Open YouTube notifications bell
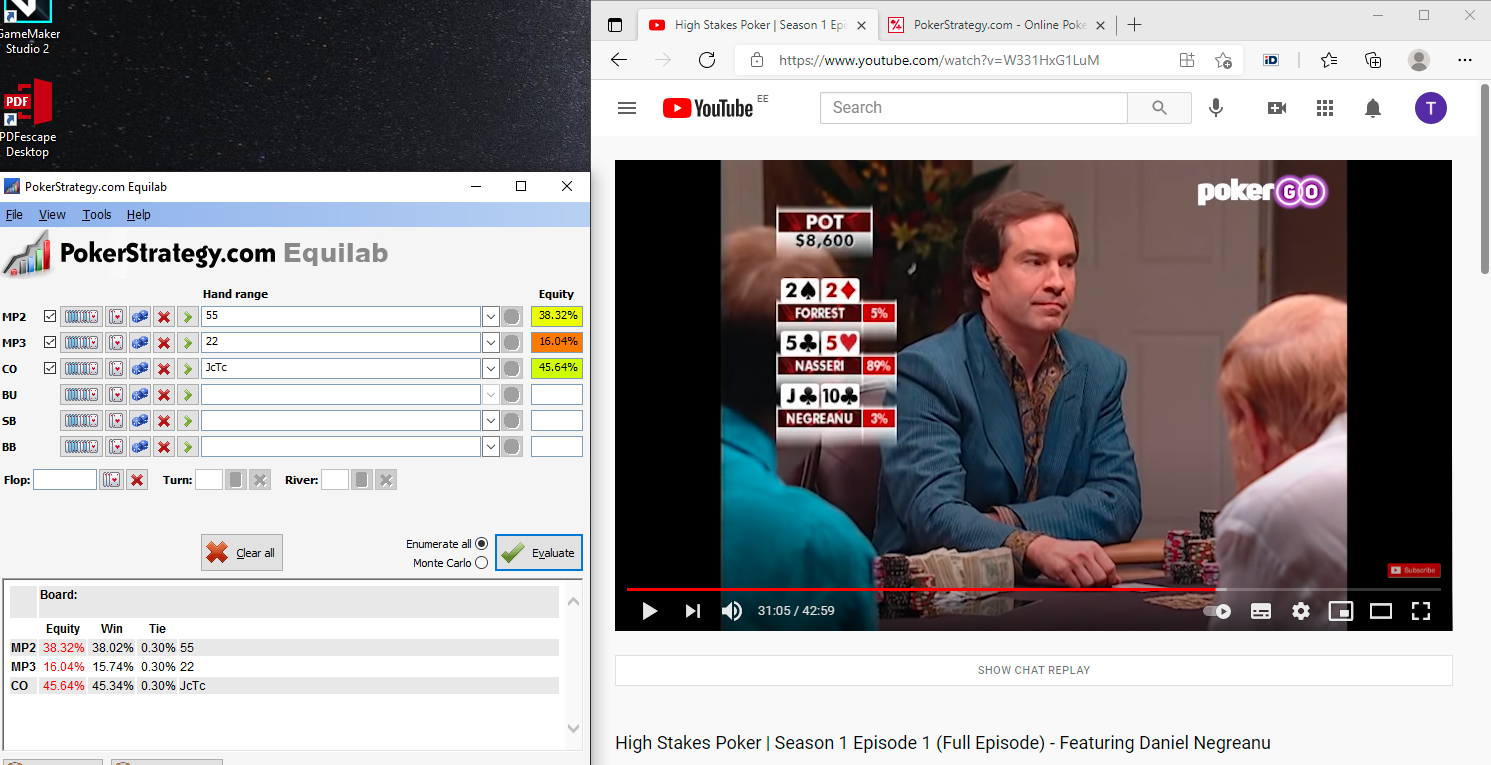The width and height of the screenshot is (1491, 765). [x=1373, y=108]
